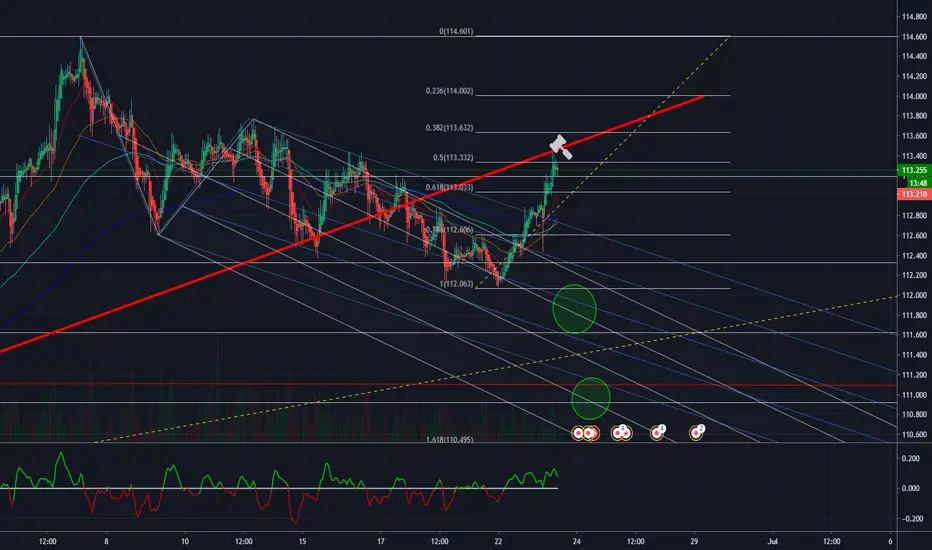Click date 6 on the time axis
The width and height of the screenshot is (932, 550).
coord(890,541)
